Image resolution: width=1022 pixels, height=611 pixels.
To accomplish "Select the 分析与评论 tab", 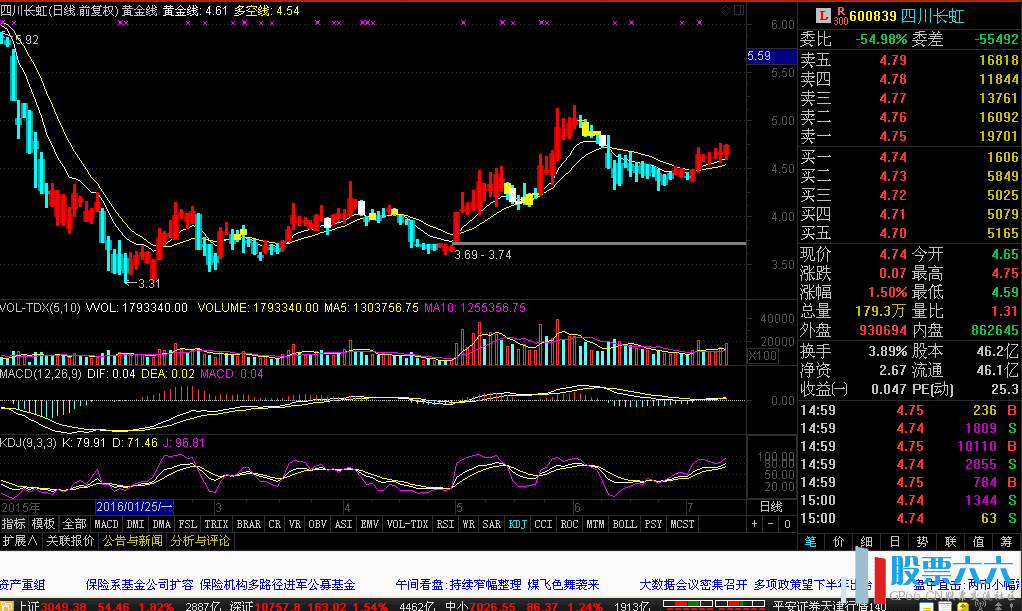I will tap(201, 541).
